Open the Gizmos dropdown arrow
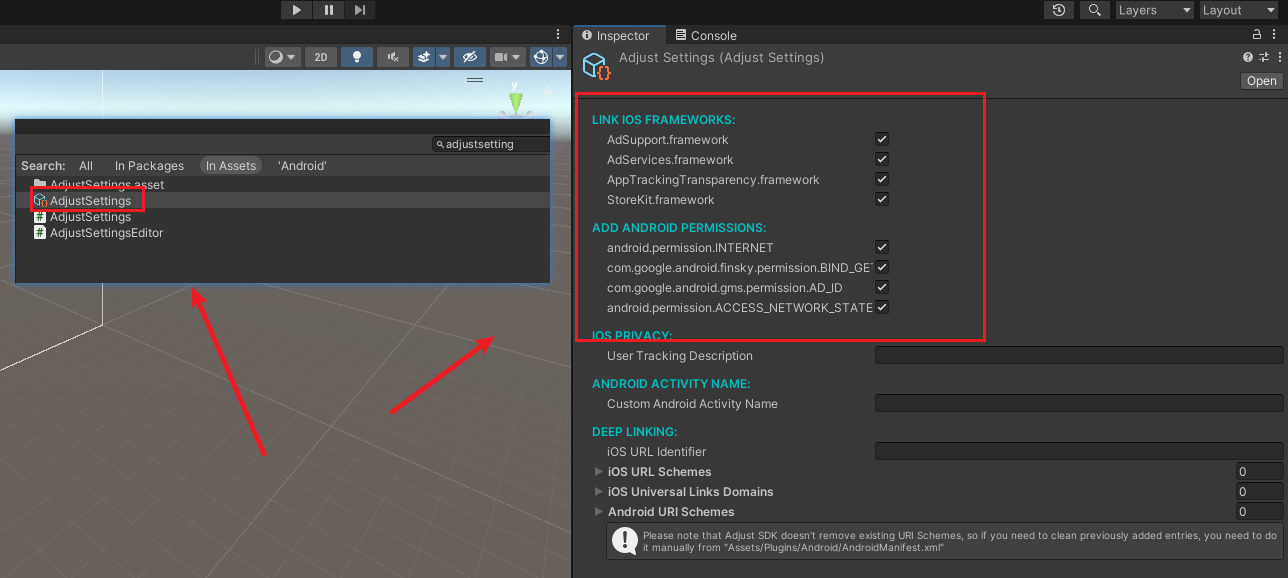 point(560,57)
